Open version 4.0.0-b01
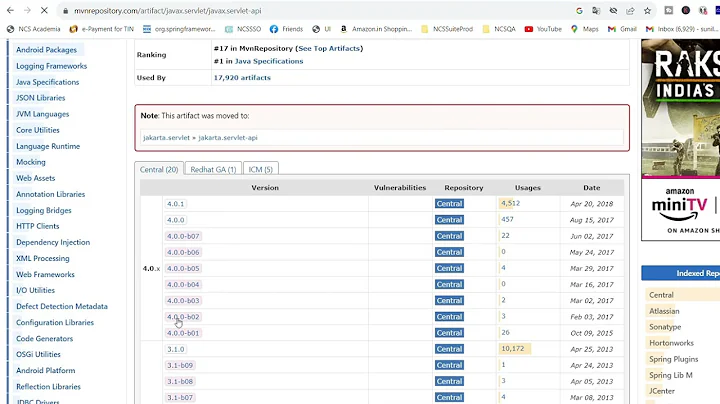Screen dimensions: 720x404 (x=183, y=333)
